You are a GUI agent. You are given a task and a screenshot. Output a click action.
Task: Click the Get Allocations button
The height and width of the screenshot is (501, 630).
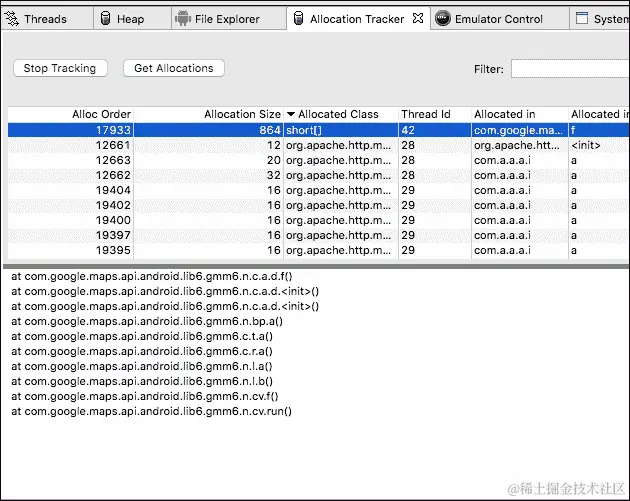click(x=174, y=68)
